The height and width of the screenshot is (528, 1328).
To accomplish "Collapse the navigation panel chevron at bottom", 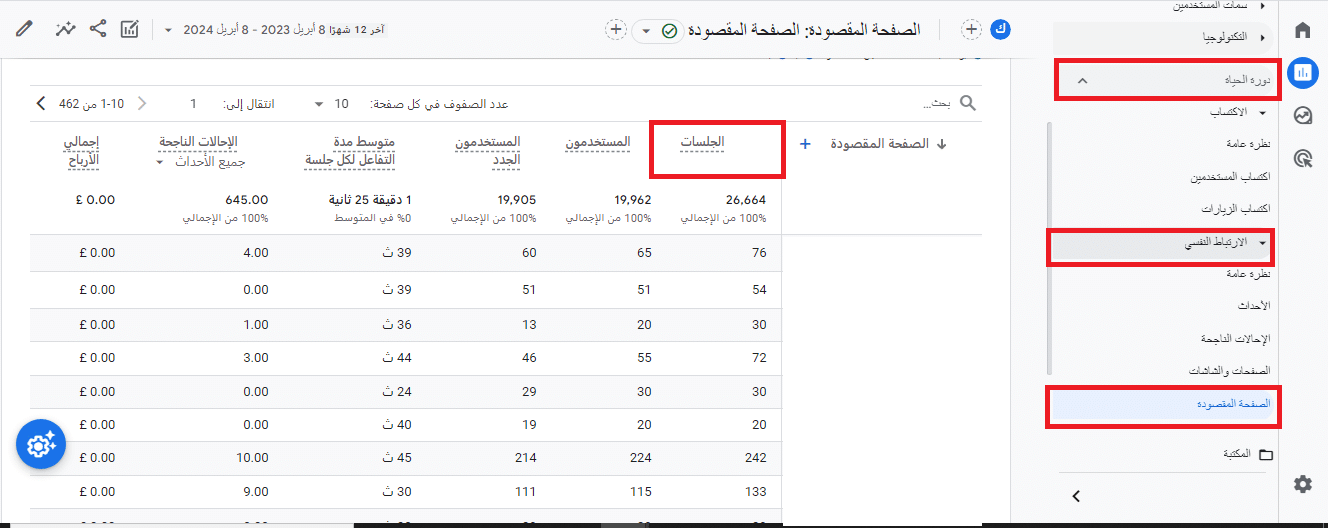I will (x=1076, y=495).
